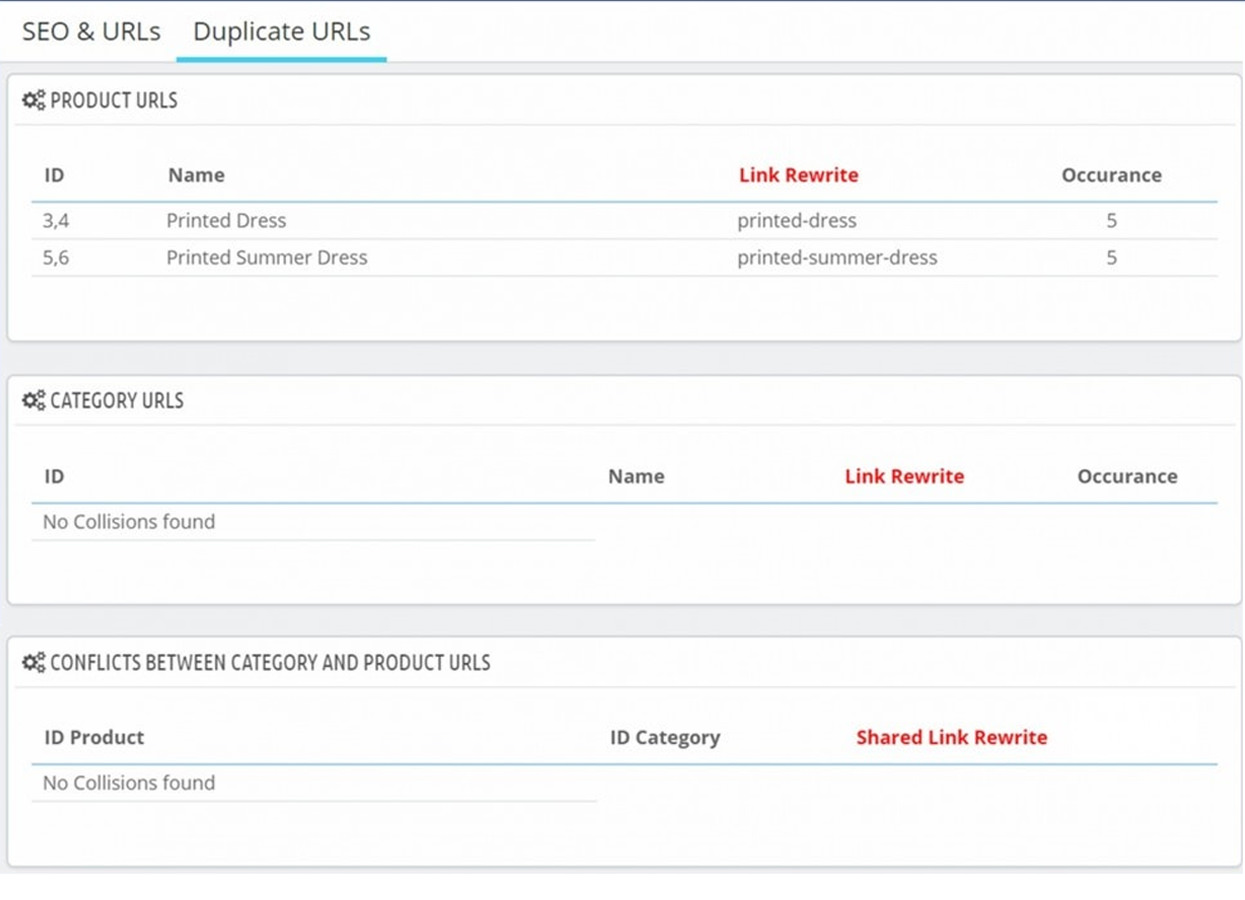Click the ID column header in Category URLs
The height and width of the screenshot is (900, 1245).
(54, 476)
